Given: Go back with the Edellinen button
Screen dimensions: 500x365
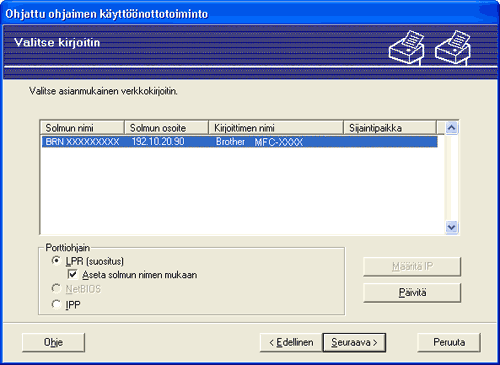Looking at the screenshot, I should 291,342.
